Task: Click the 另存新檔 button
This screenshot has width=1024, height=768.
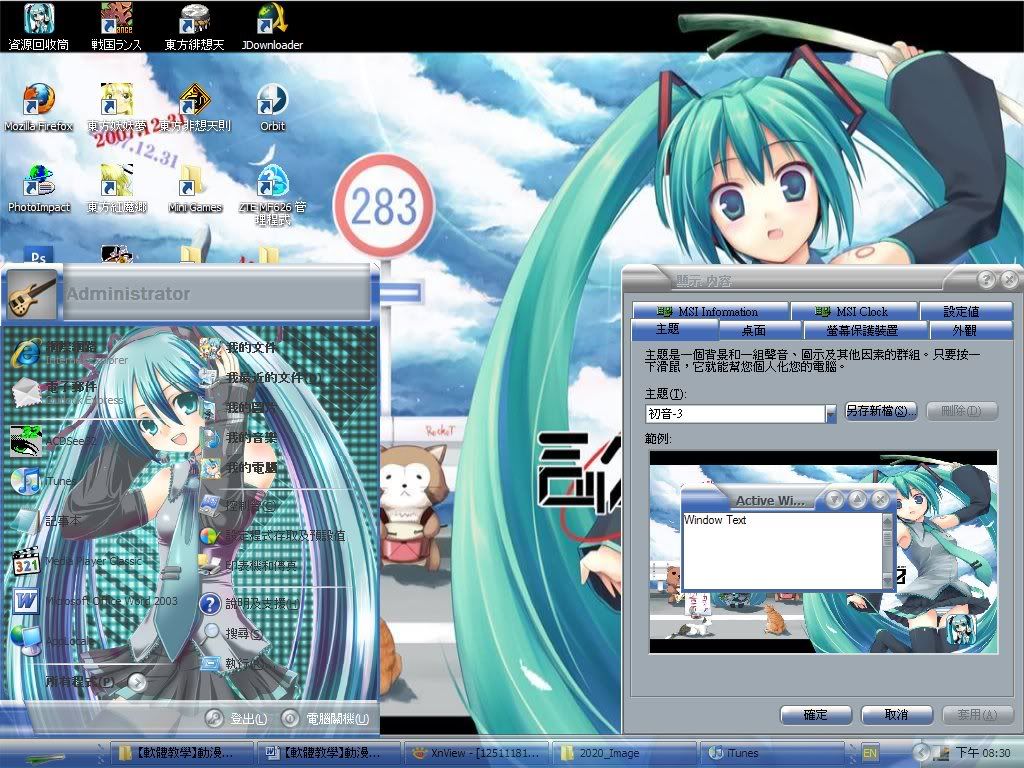Action: point(881,411)
